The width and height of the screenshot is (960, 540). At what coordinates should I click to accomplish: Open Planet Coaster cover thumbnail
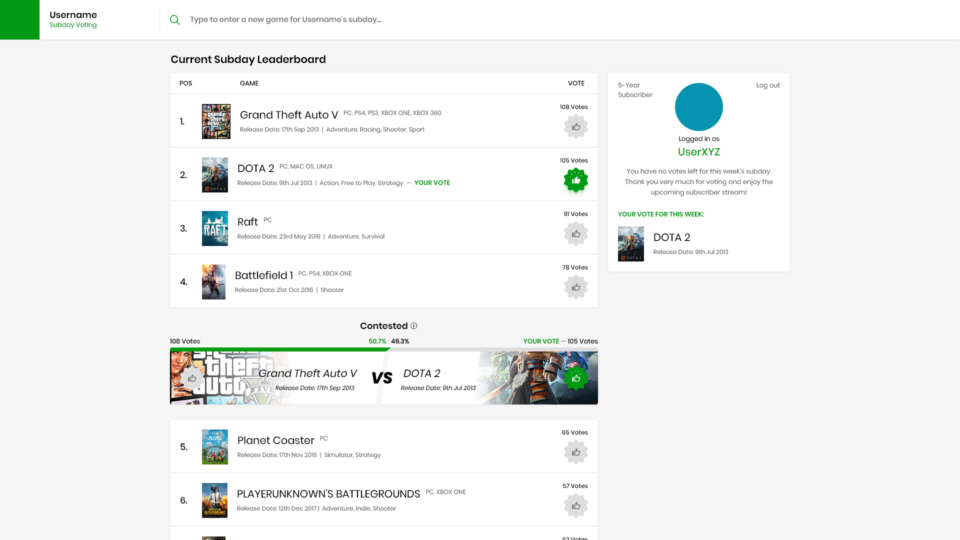pos(215,447)
